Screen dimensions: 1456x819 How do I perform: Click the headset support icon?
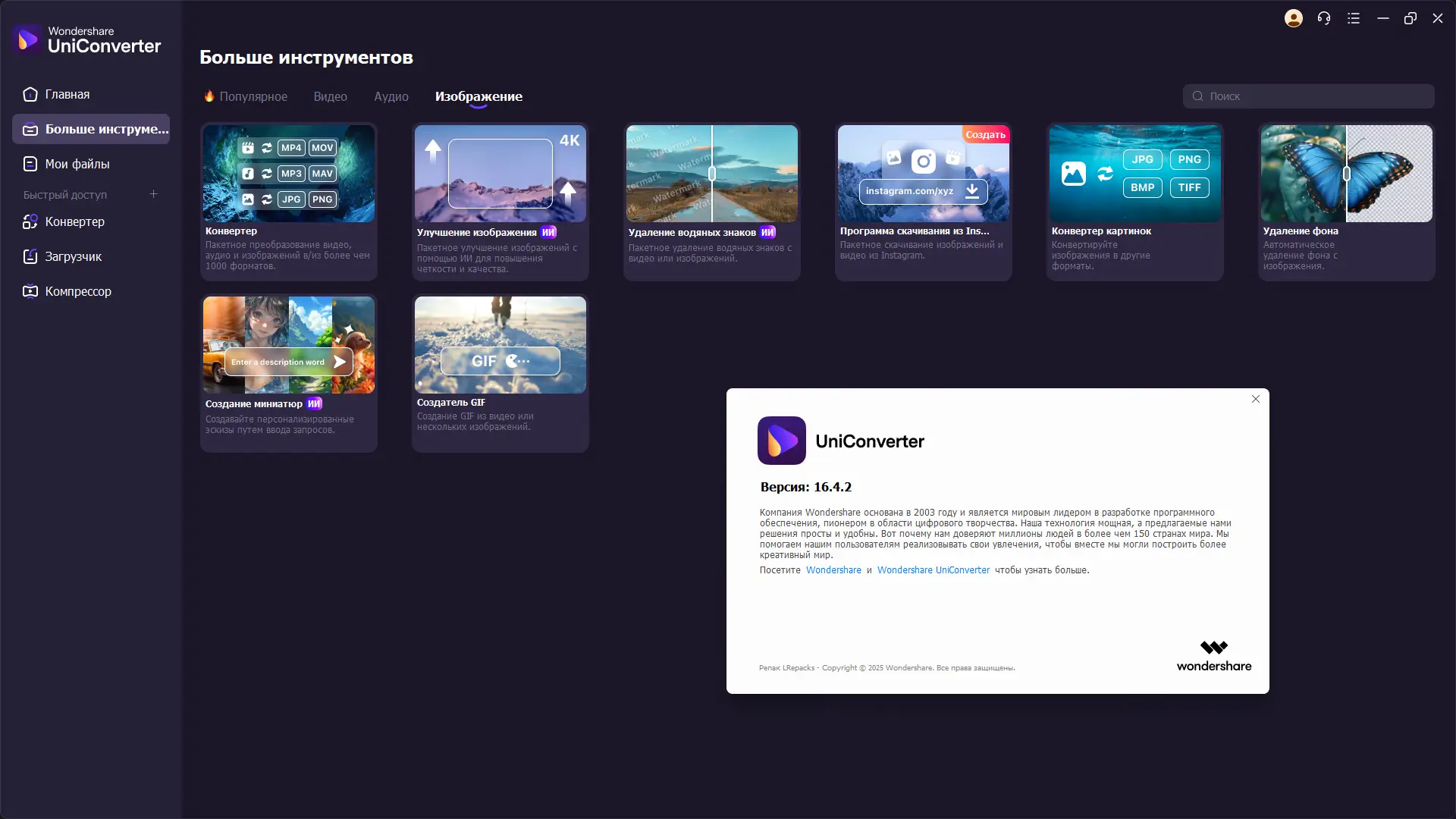1324,18
